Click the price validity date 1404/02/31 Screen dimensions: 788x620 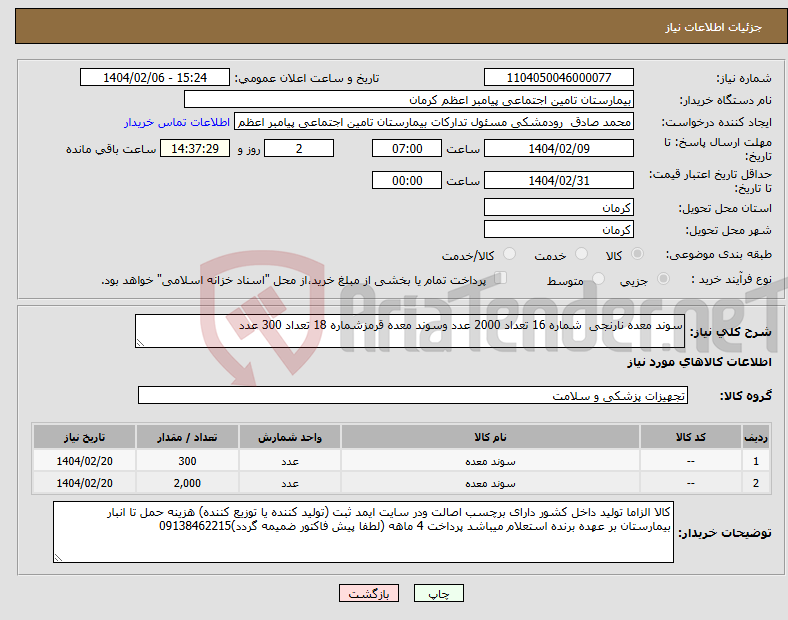tap(558, 180)
